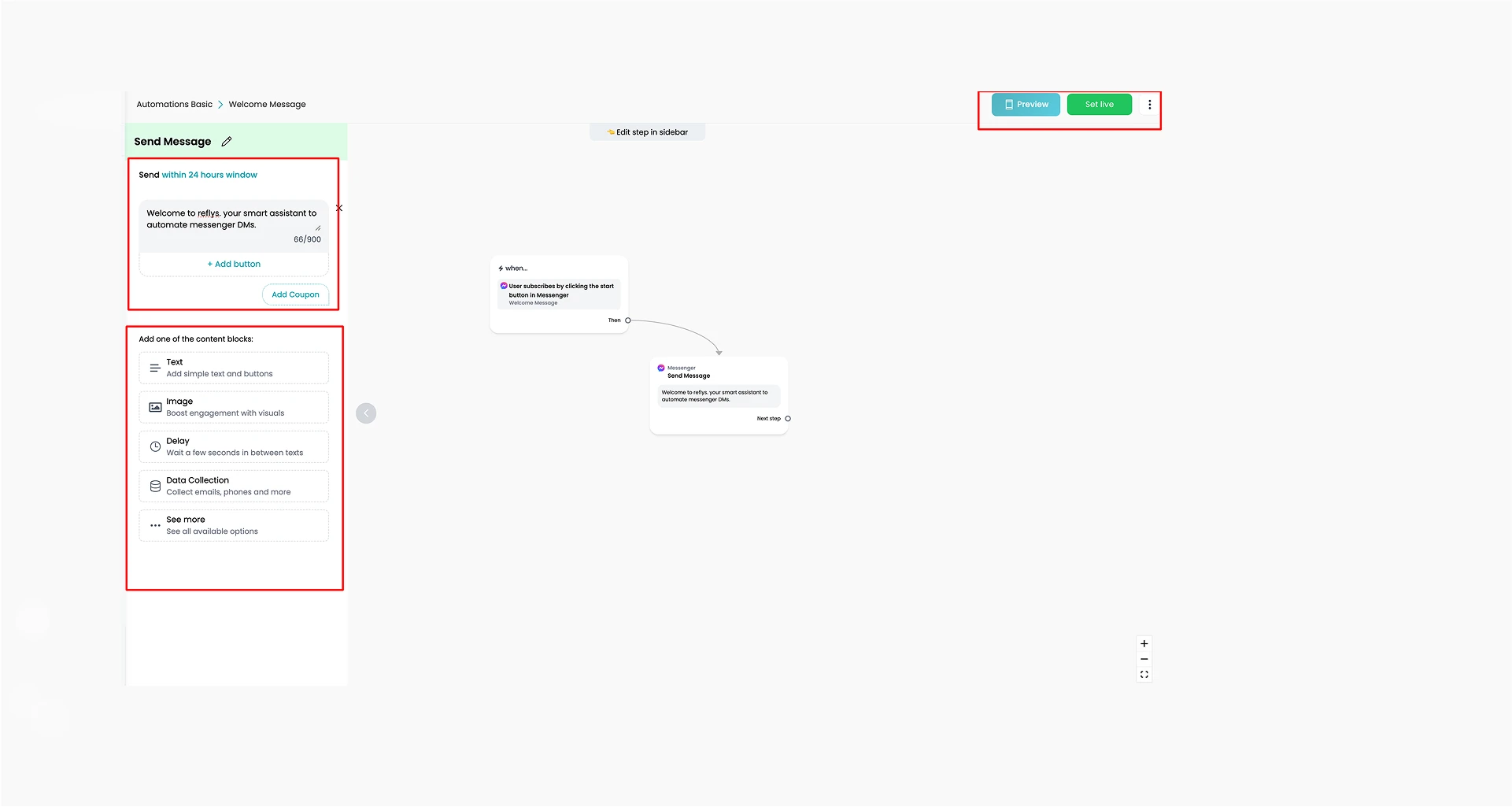
Task: Click the Set live button
Action: (x=1099, y=105)
